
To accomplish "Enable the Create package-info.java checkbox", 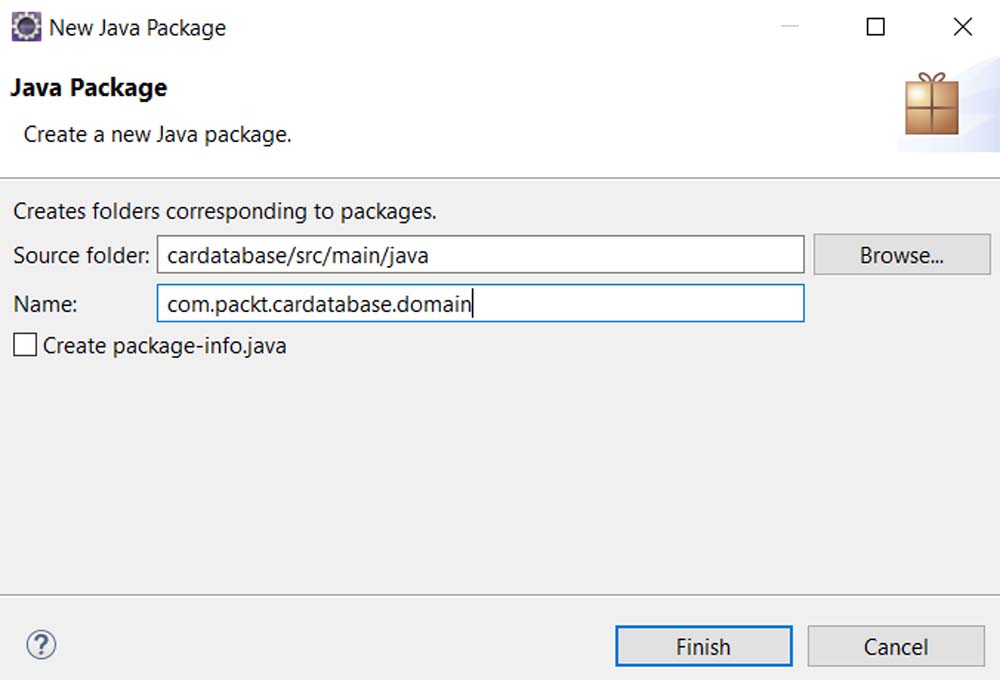I will coord(25,346).
